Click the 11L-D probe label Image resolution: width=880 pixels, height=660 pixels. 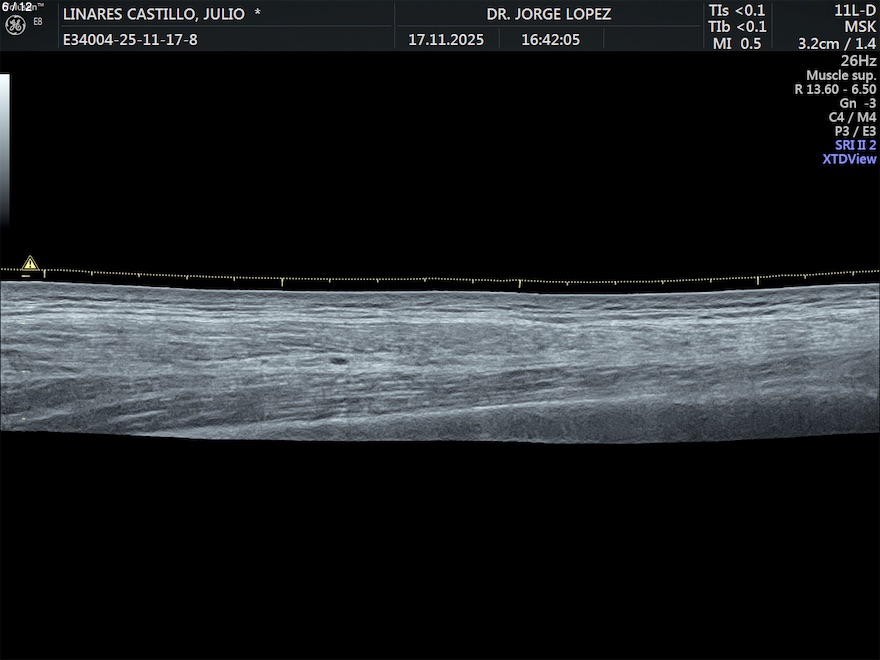[855, 10]
